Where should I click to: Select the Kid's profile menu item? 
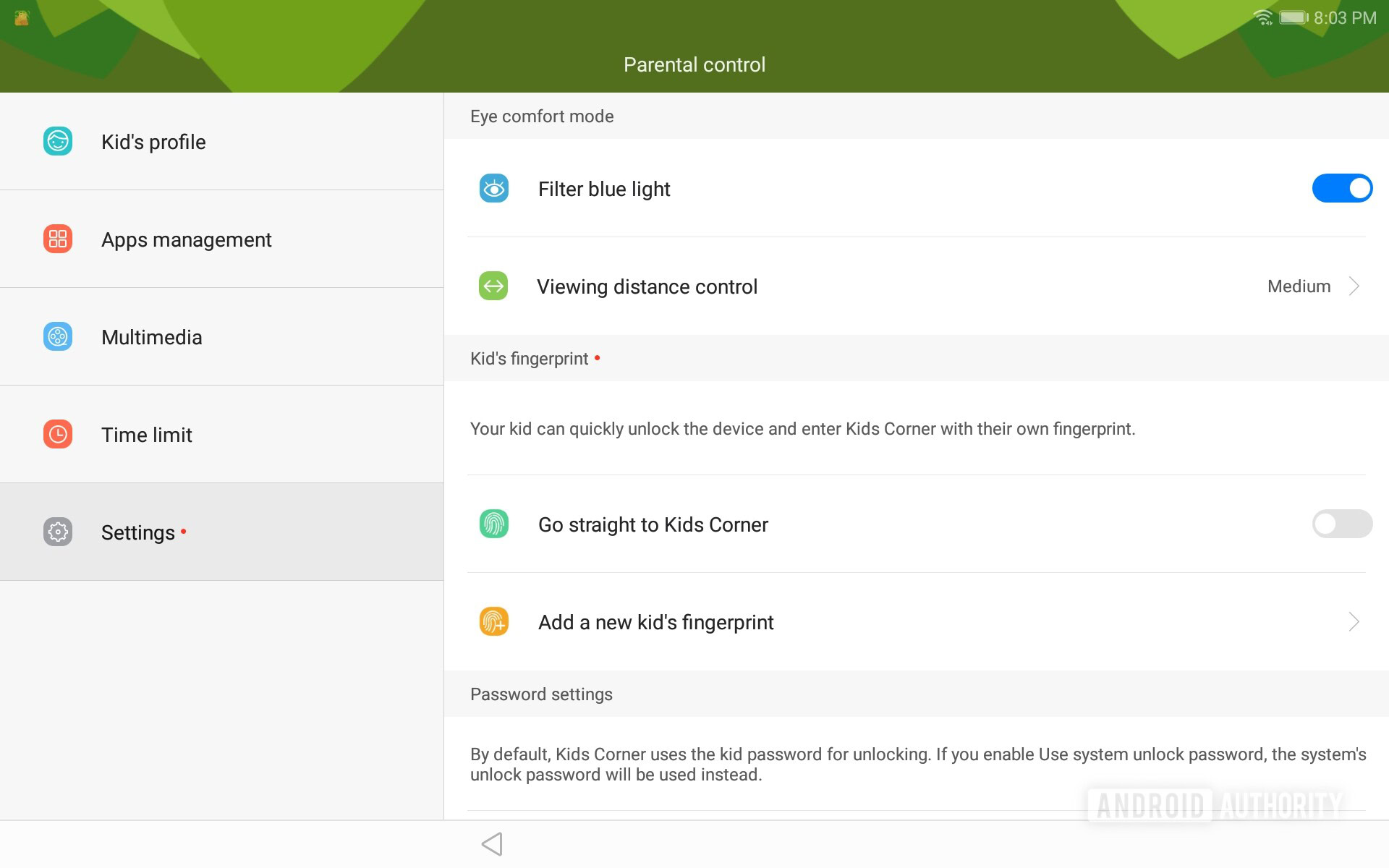pos(221,141)
